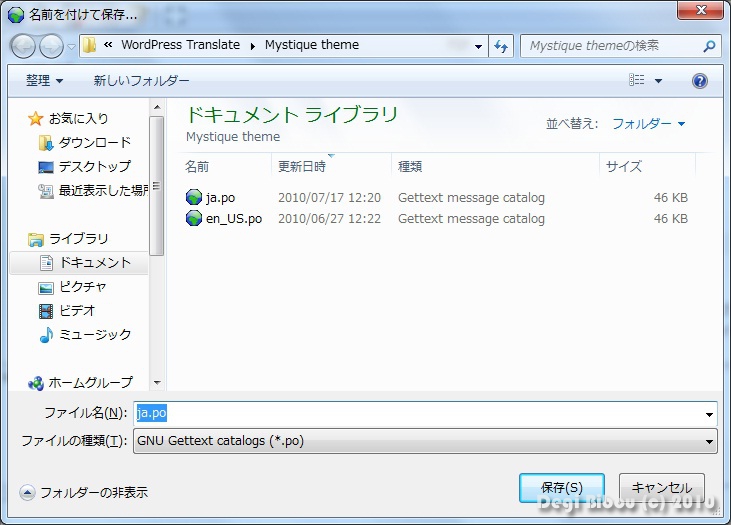
Task: Select WordPress Translate in breadcrumb path
Action: click(x=180, y=45)
